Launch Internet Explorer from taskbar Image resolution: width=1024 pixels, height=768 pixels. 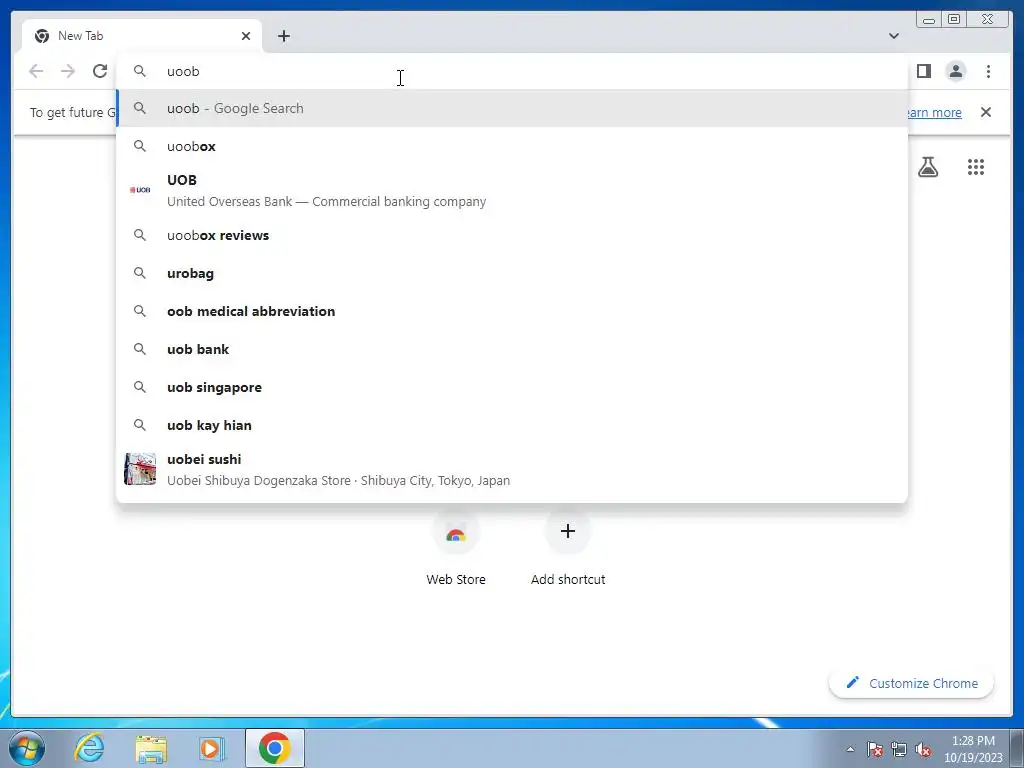pyautogui.click(x=89, y=748)
